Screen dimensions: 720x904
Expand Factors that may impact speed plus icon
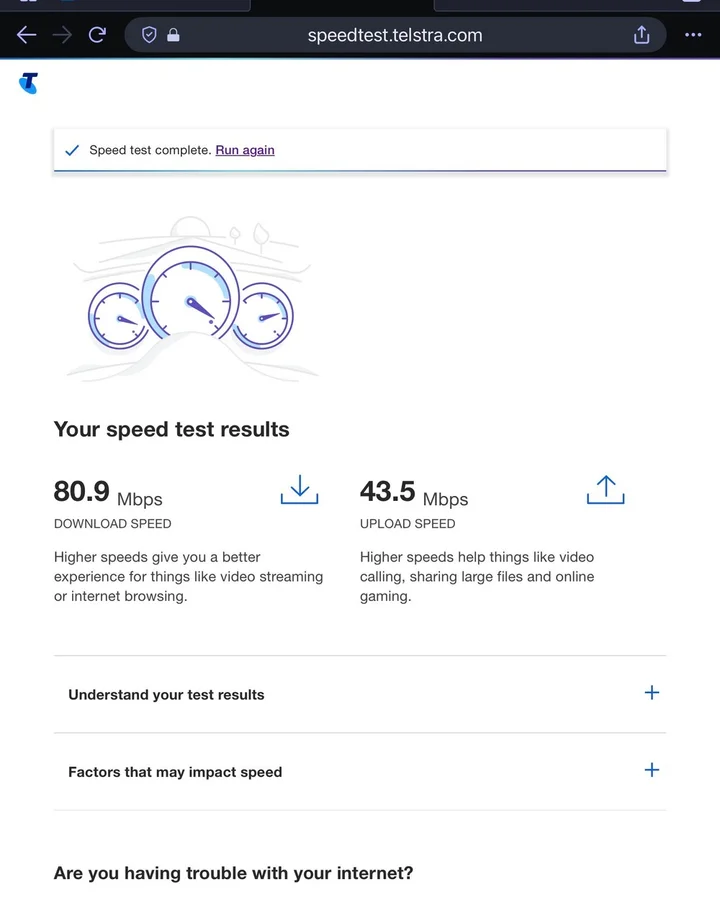(x=652, y=770)
